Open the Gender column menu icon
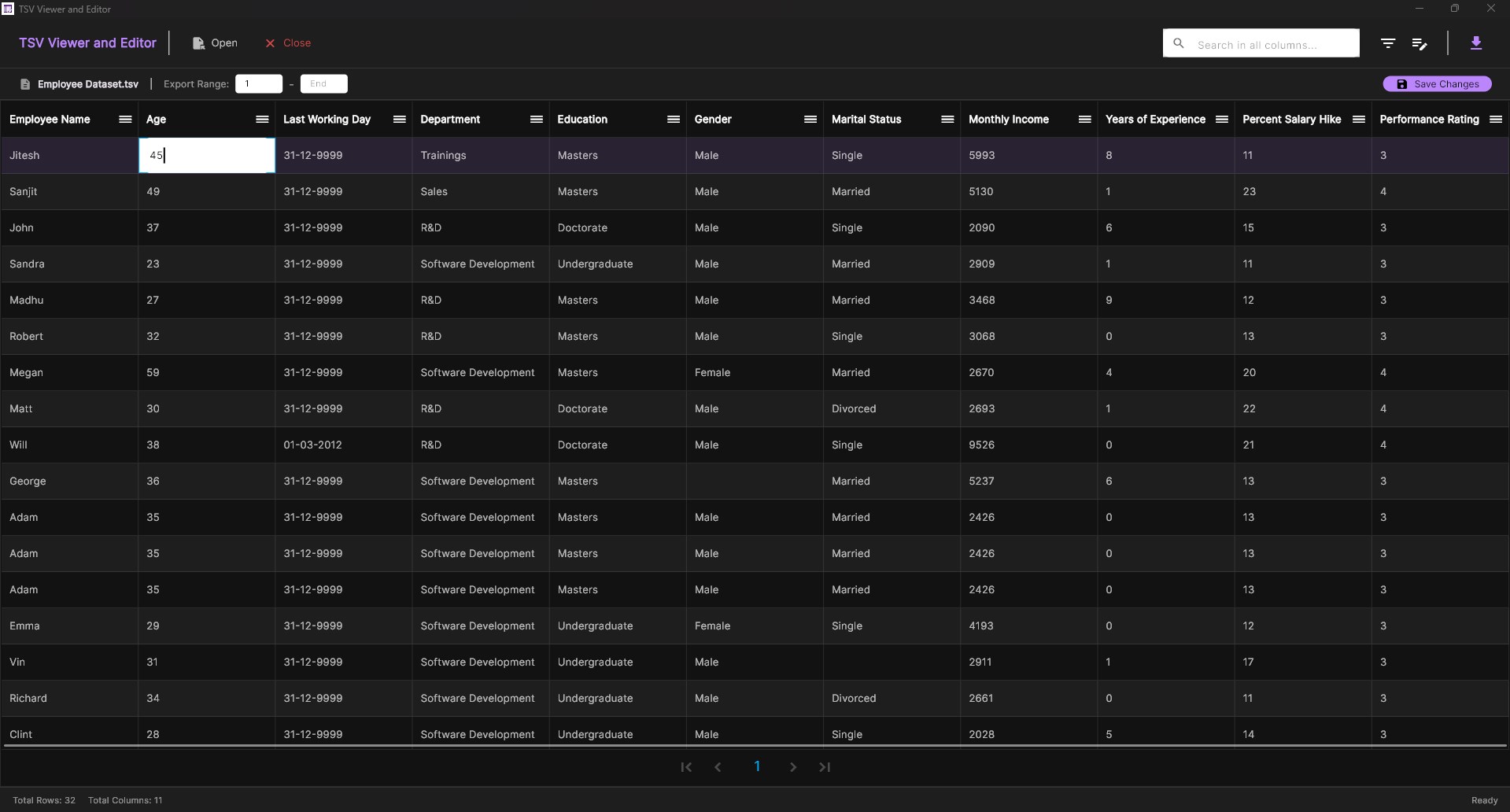 [810, 120]
